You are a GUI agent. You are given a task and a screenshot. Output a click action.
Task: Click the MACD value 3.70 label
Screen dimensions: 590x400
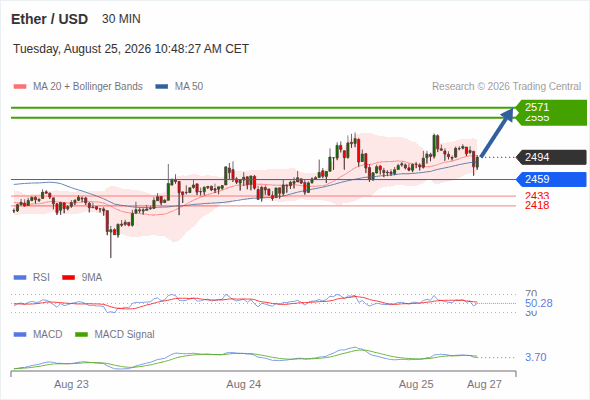pos(535,357)
